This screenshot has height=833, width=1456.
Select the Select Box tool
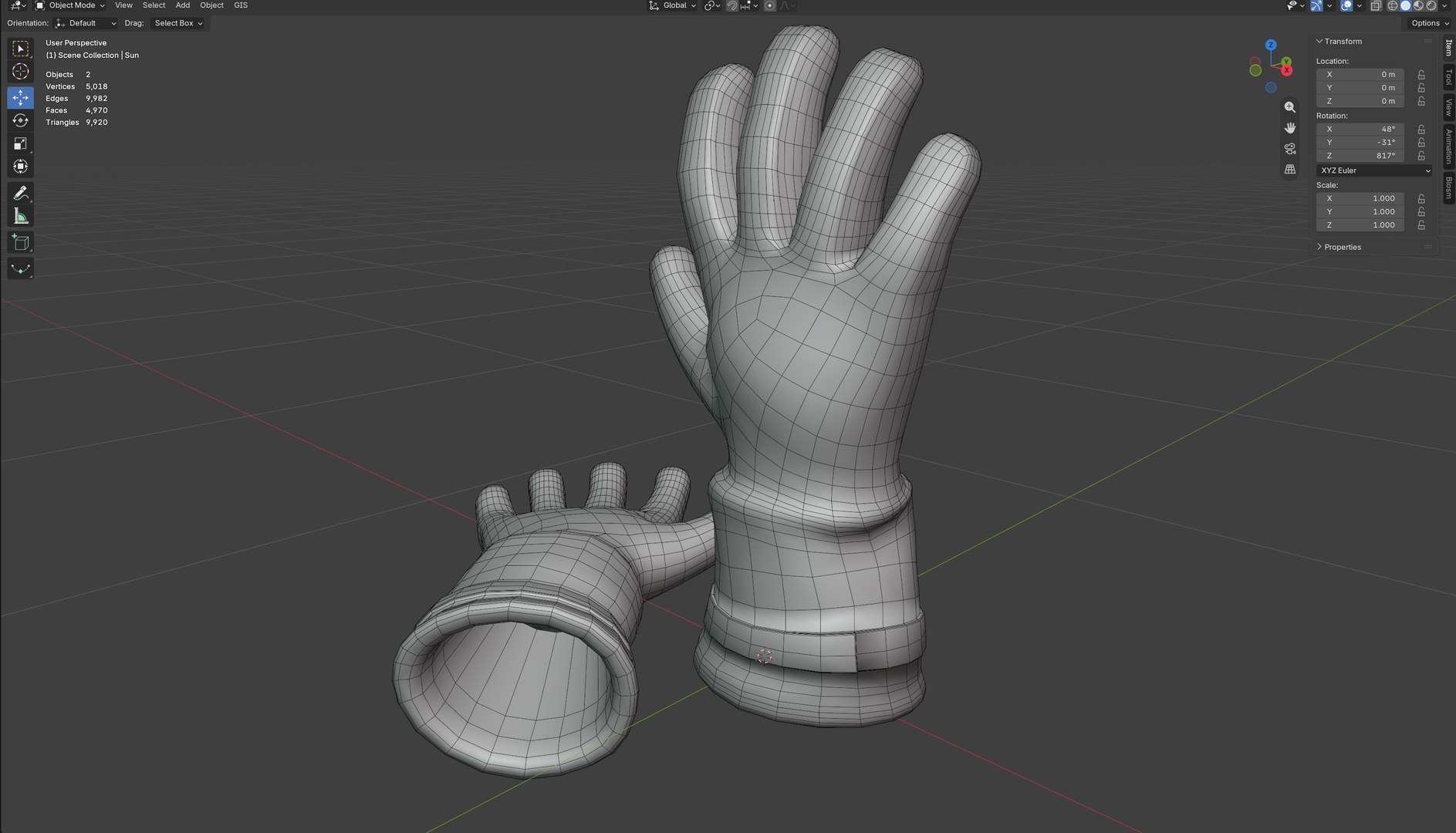click(x=21, y=49)
